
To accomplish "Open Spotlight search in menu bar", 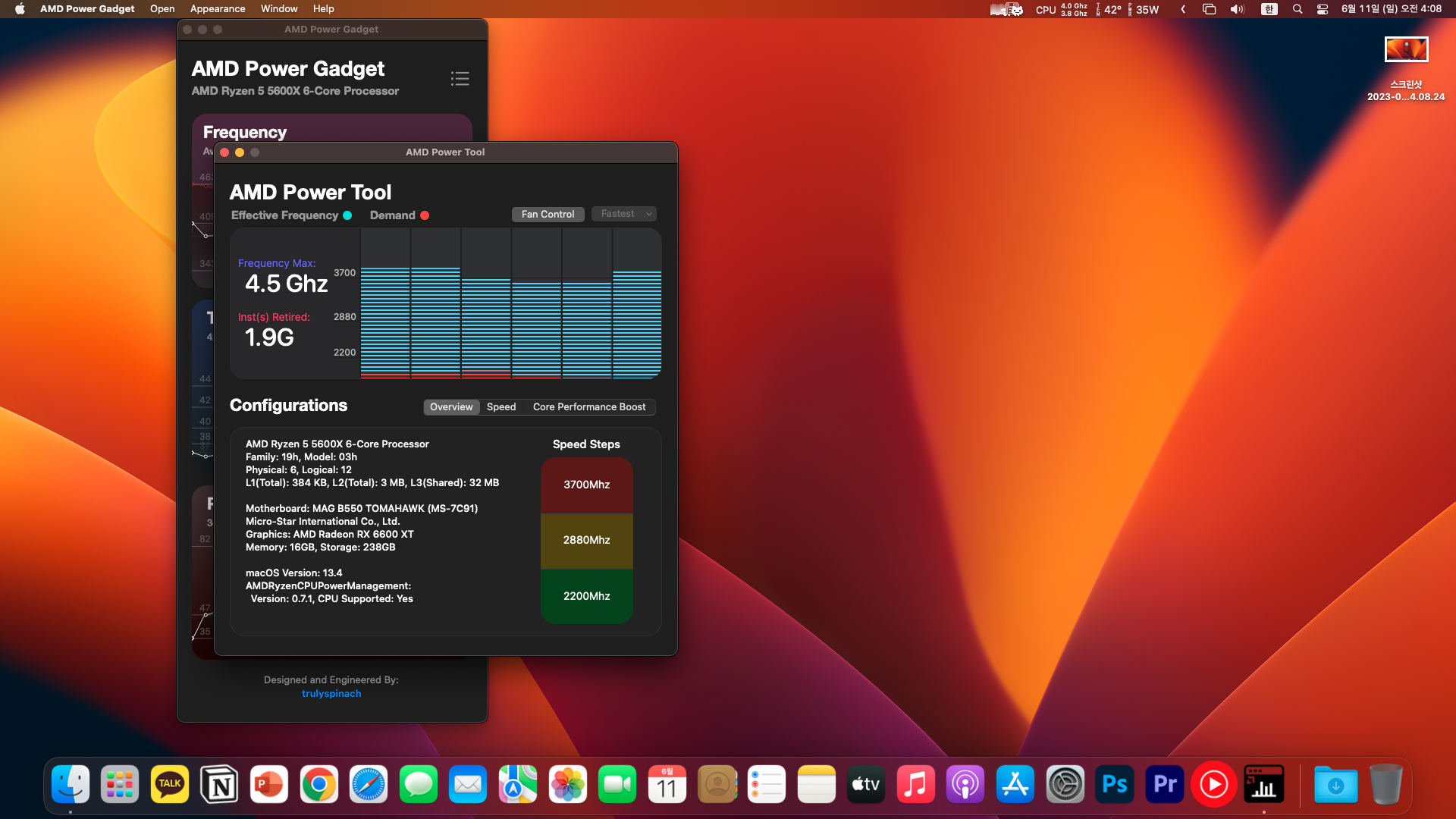I will (1298, 9).
